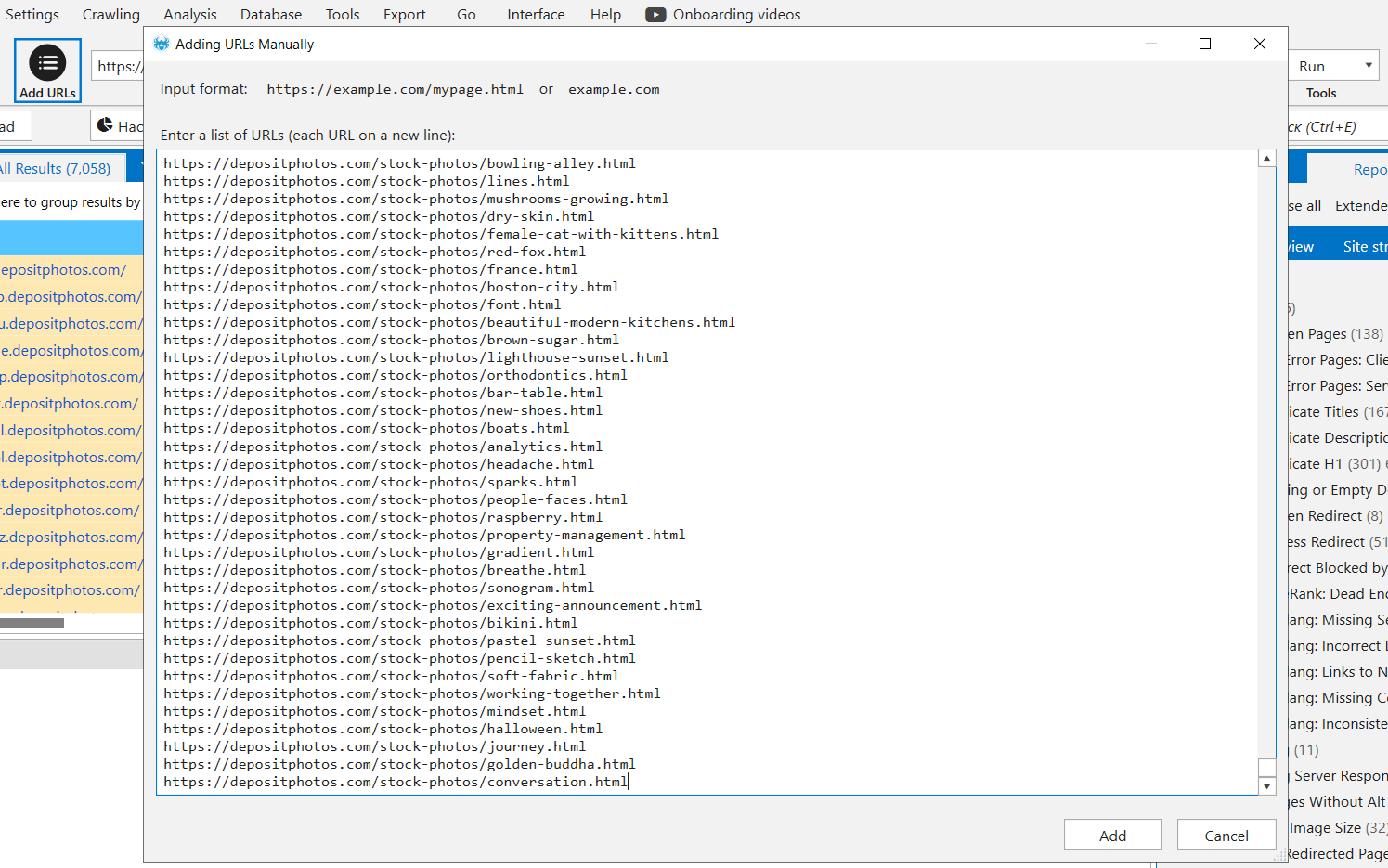Image resolution: width=1388 pixels, height=868 pixels.
Task: Open the Run dropdown arrow
Action: (1369, 65)
